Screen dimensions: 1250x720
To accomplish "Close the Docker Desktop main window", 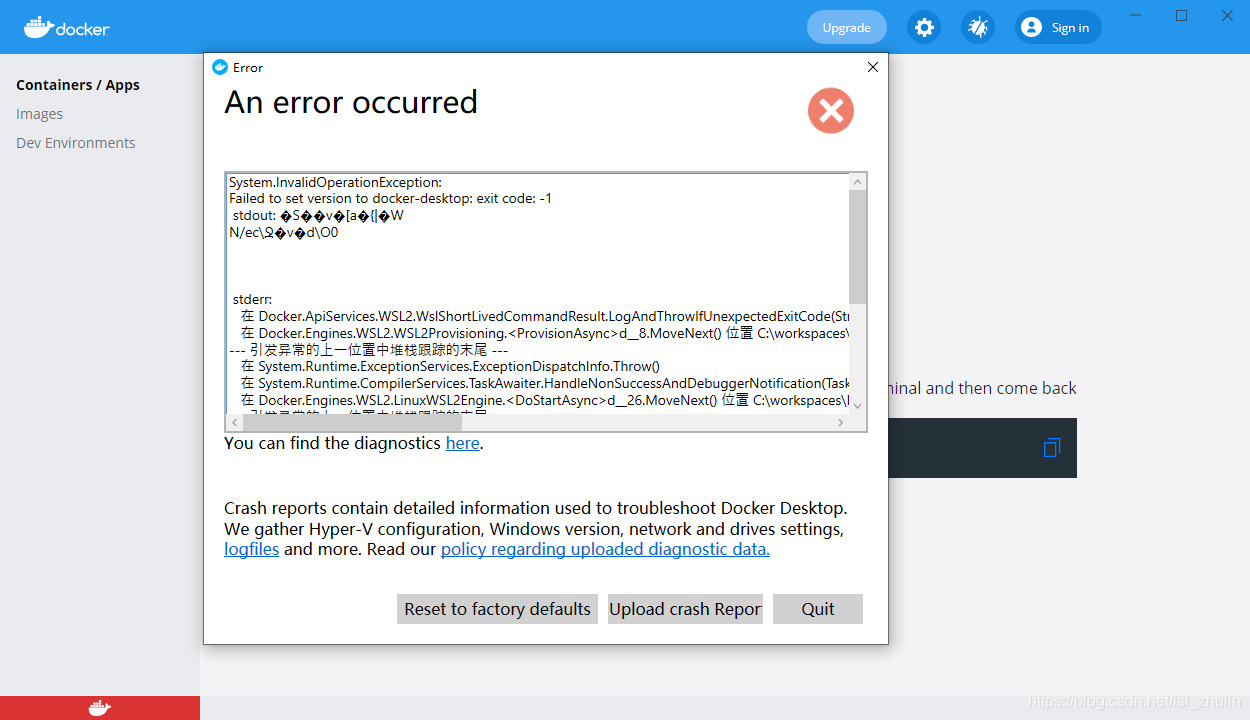I will [1227, 15].
